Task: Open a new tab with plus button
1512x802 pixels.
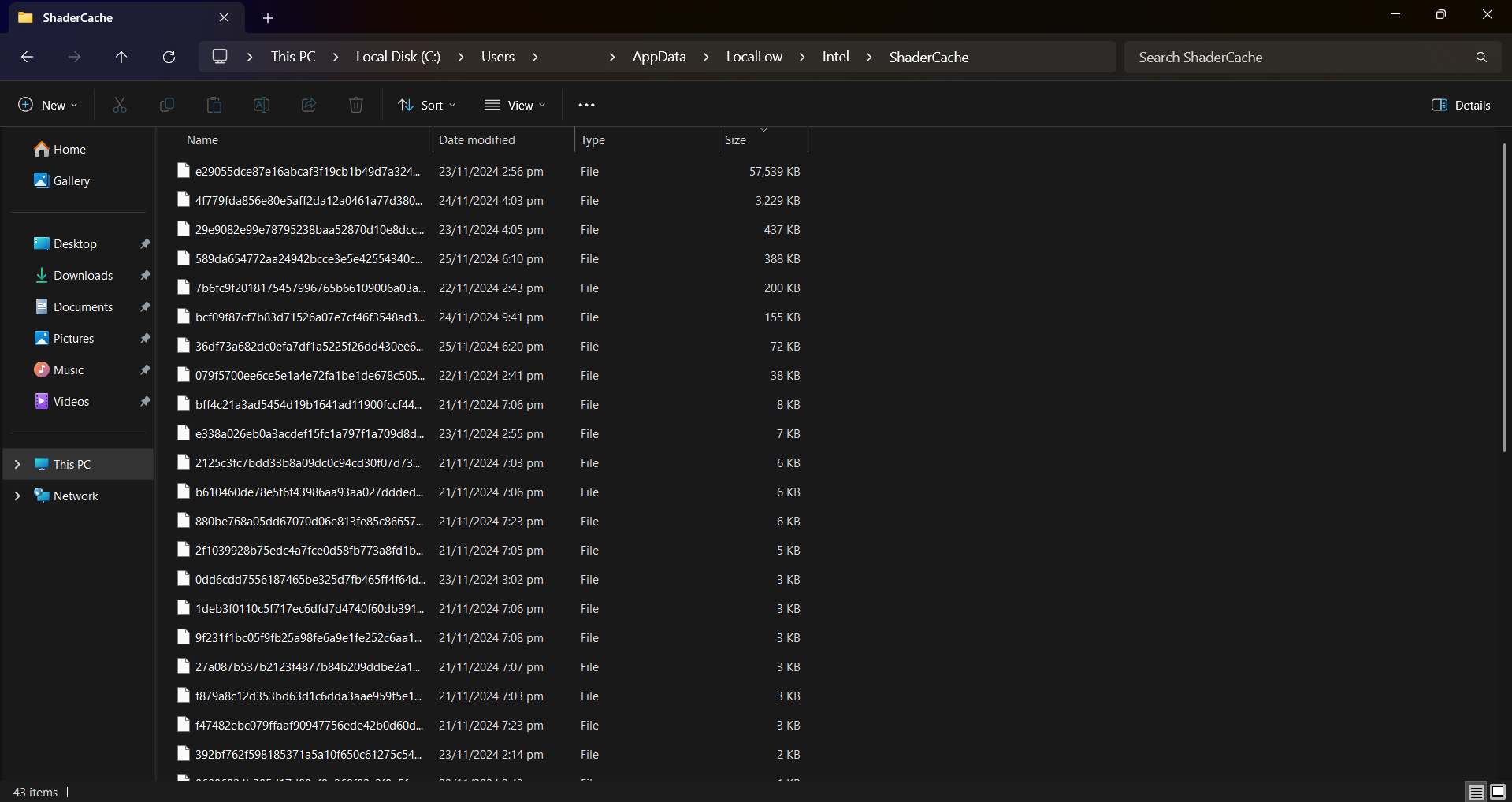Action: pyautogui.click(x=268, y=17)
